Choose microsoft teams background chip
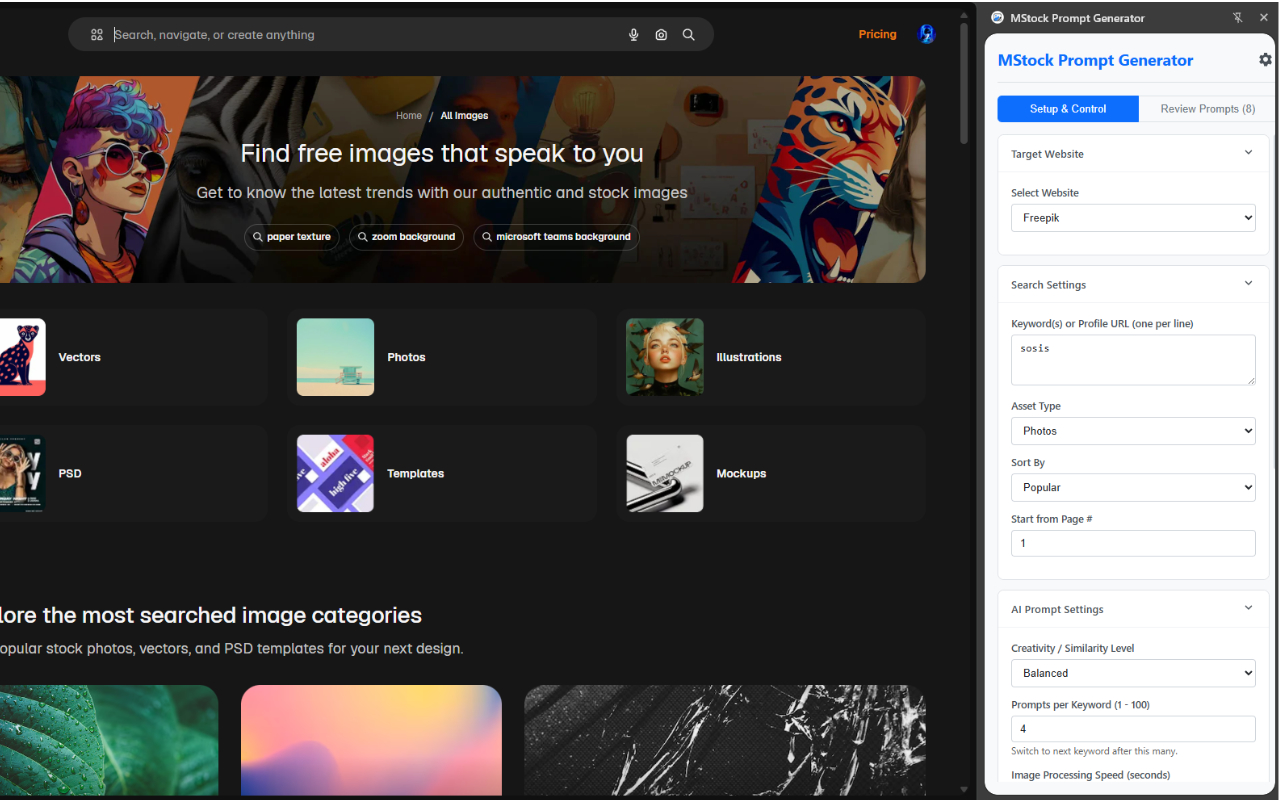Viewport: 1280px width, 800px height. [556, 237]
